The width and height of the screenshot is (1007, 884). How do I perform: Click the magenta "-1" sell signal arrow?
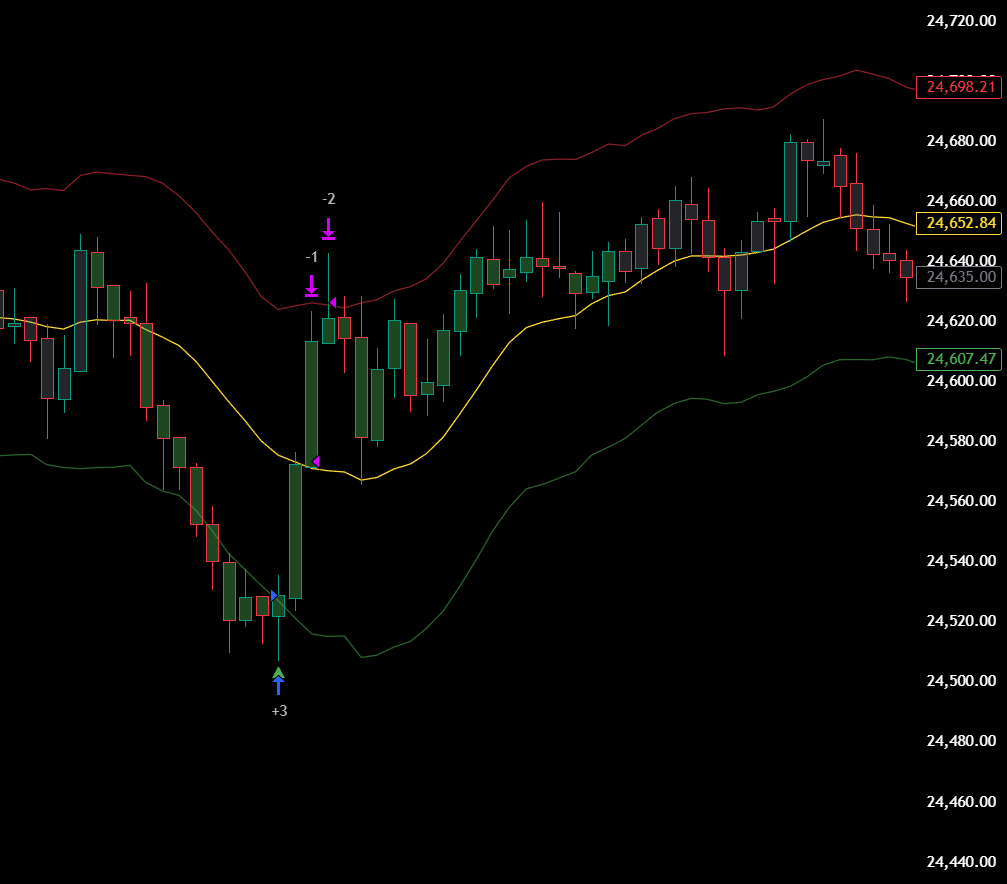point(311,287)
